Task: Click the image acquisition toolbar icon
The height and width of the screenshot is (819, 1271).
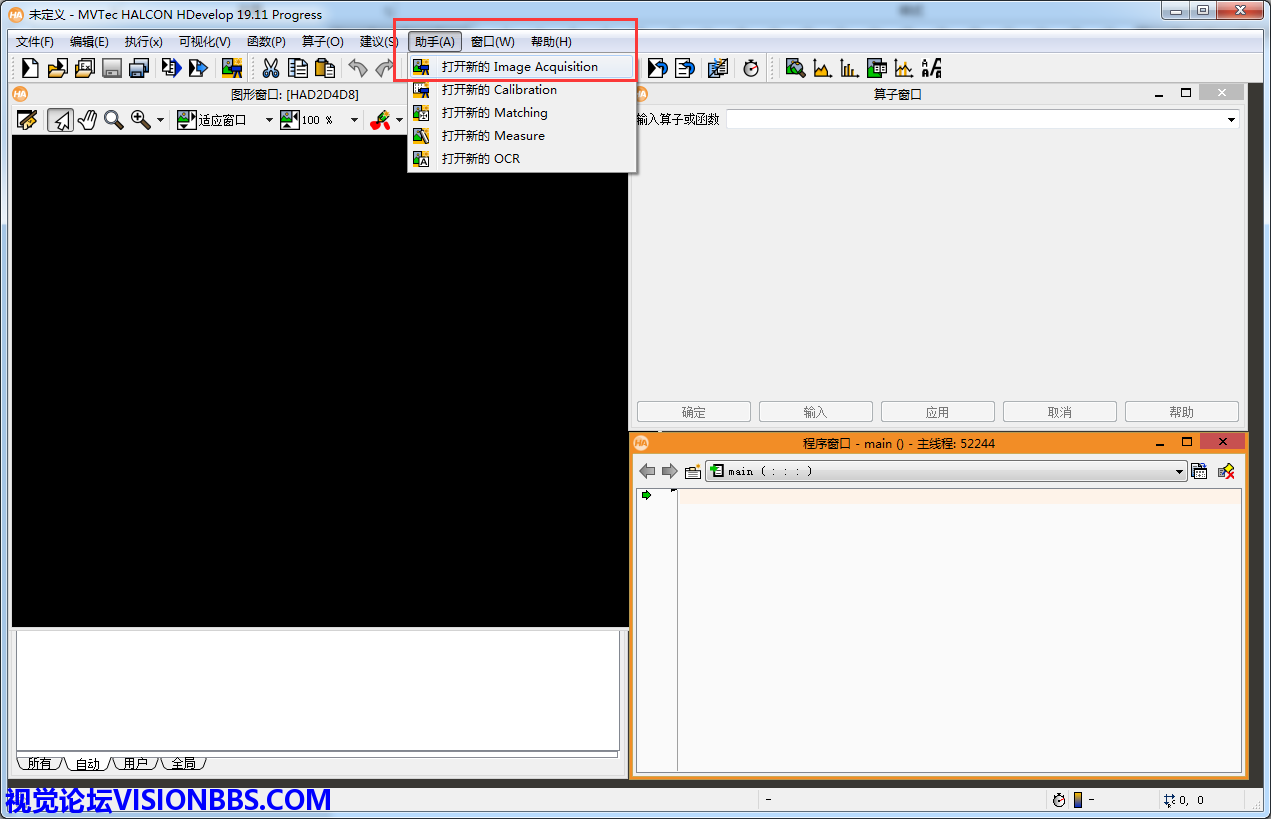Action: click(232, 68)
